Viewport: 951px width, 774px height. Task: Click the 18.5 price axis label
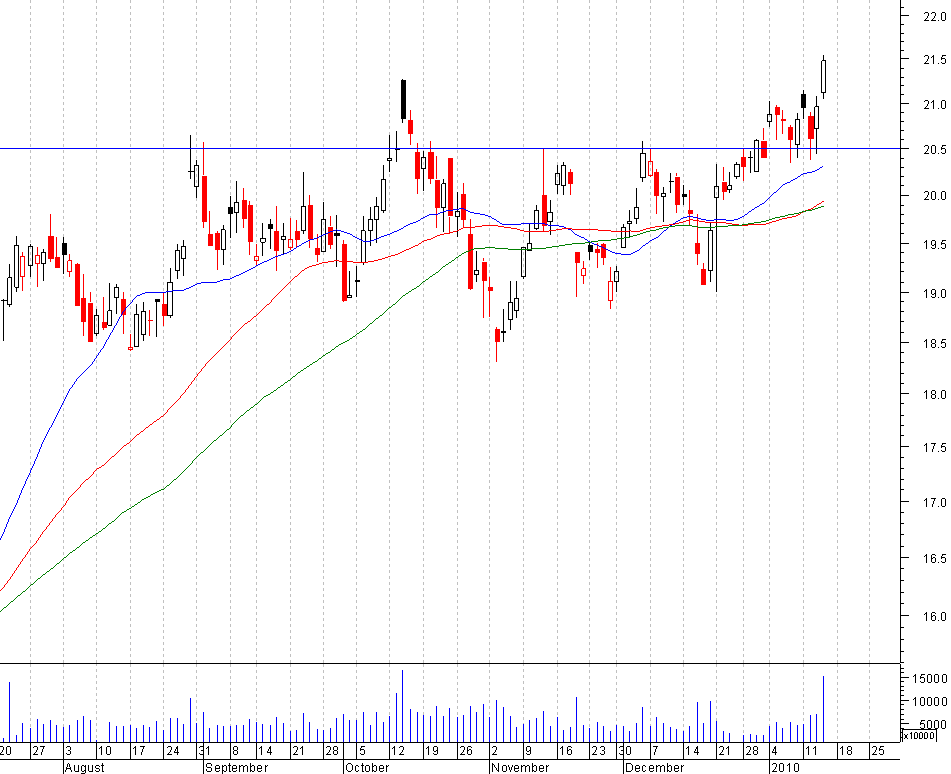(x=935, y=343)
